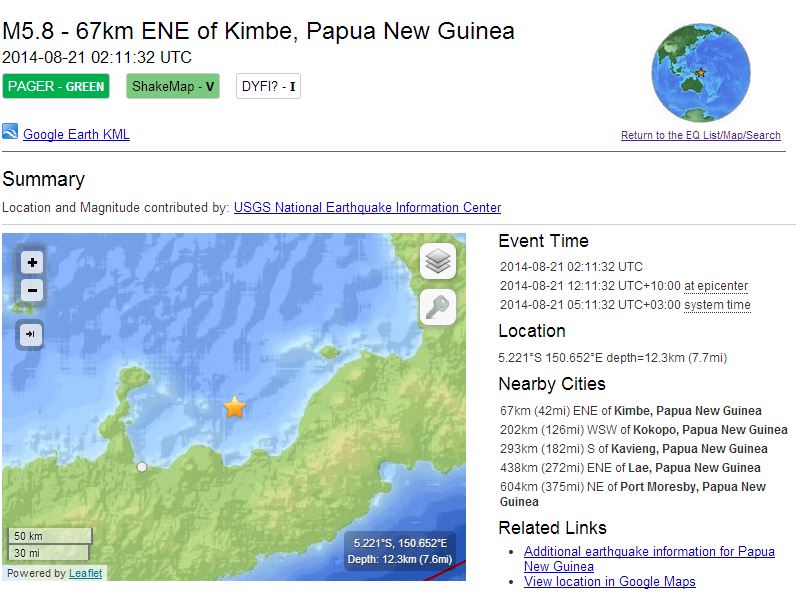This screenshot has width=796, height=607.
Task: Open the DYFI? - I badge
Action: click(268, 86)
